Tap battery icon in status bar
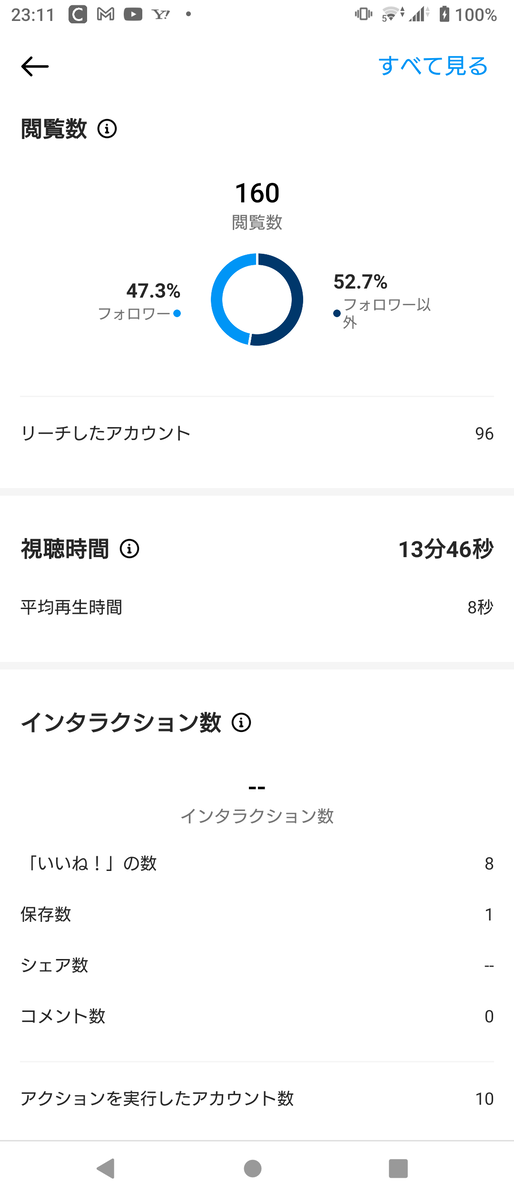The image size is (514, 1200). click(x=444, y=15)
